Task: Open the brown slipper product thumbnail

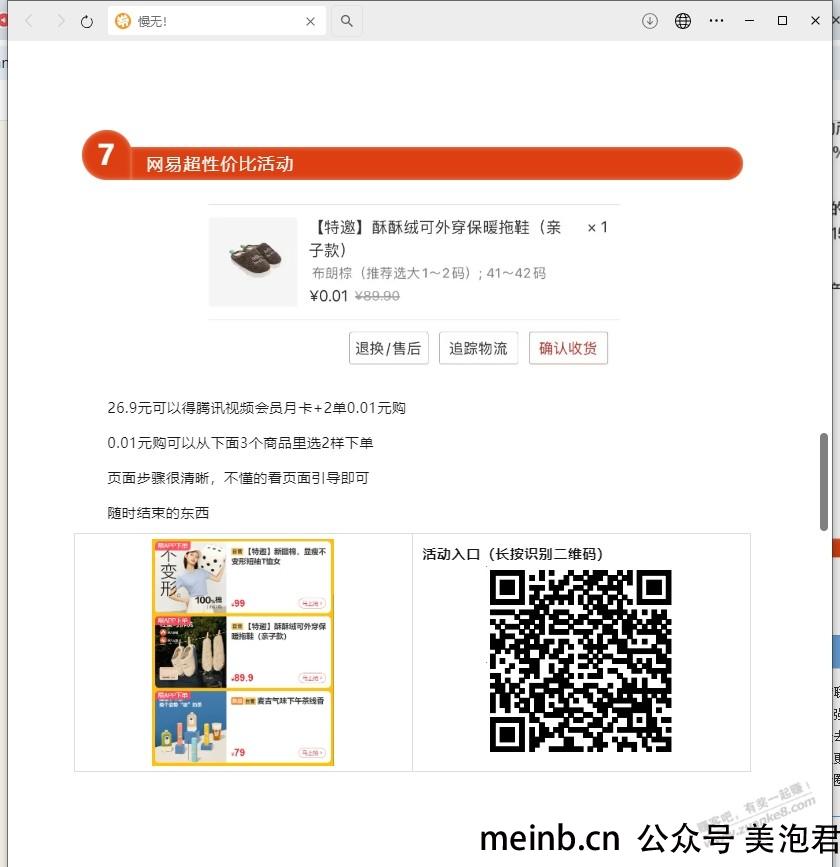Action: click(253, 262)
